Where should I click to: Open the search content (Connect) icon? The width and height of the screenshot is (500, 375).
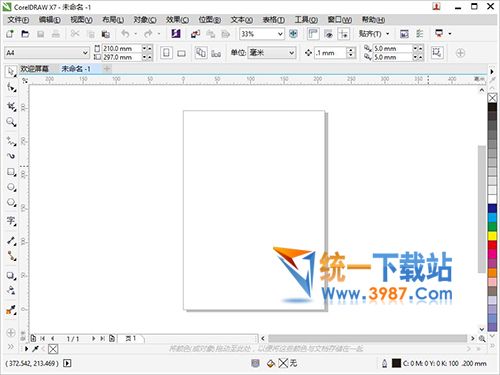tap(176, 34)
